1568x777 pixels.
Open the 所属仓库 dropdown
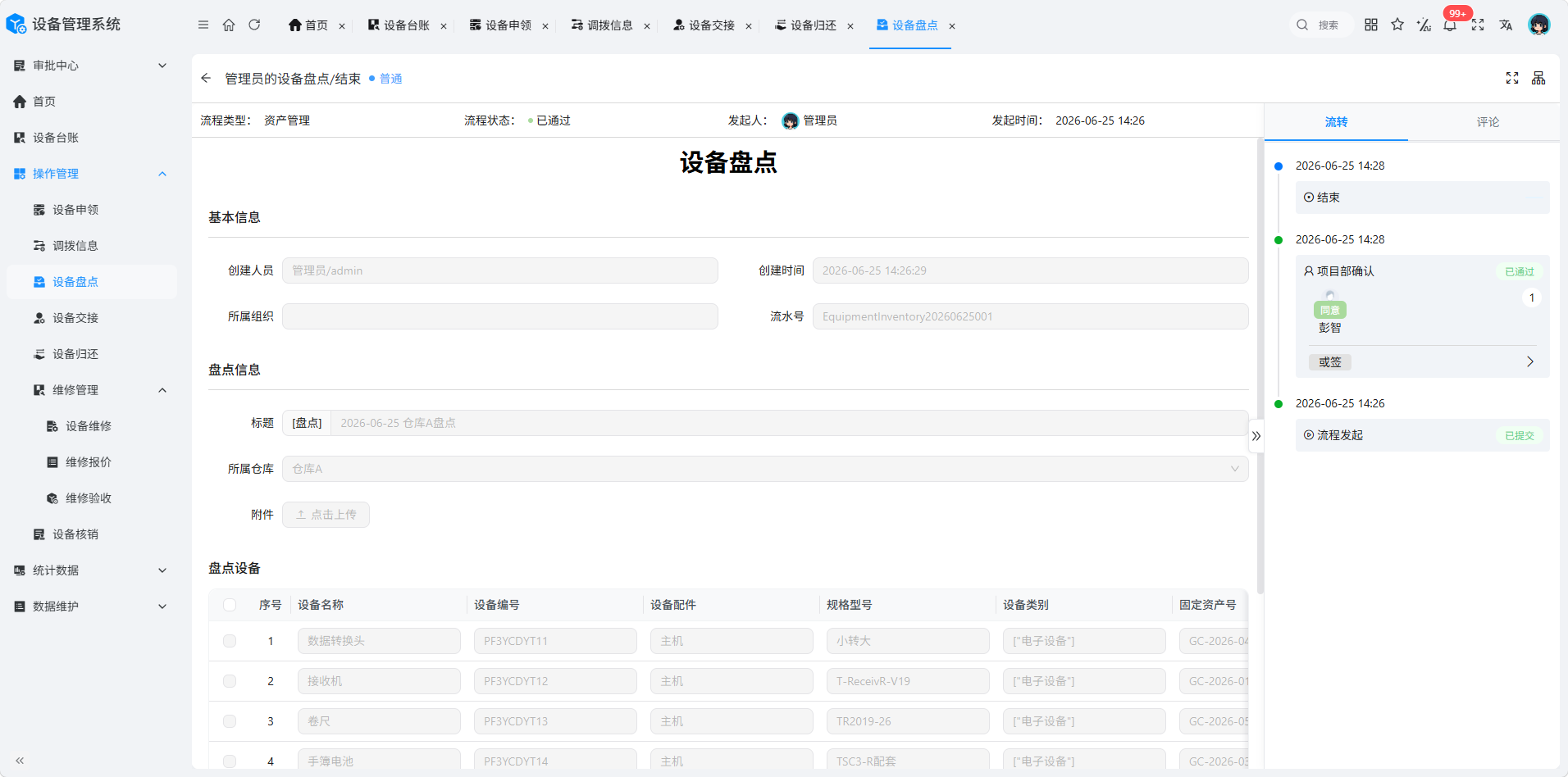pos(765,469)
